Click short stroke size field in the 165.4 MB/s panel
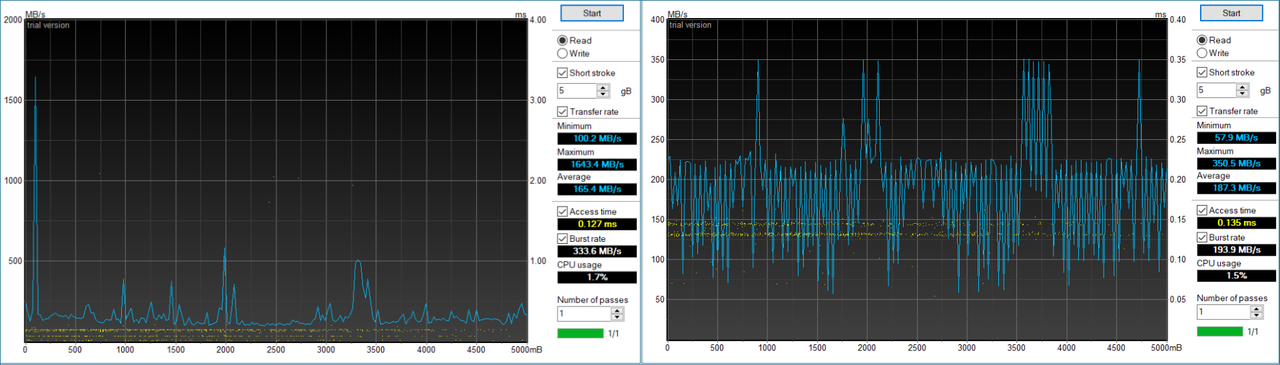1280x365 pixels. click(x=577, y=90)
